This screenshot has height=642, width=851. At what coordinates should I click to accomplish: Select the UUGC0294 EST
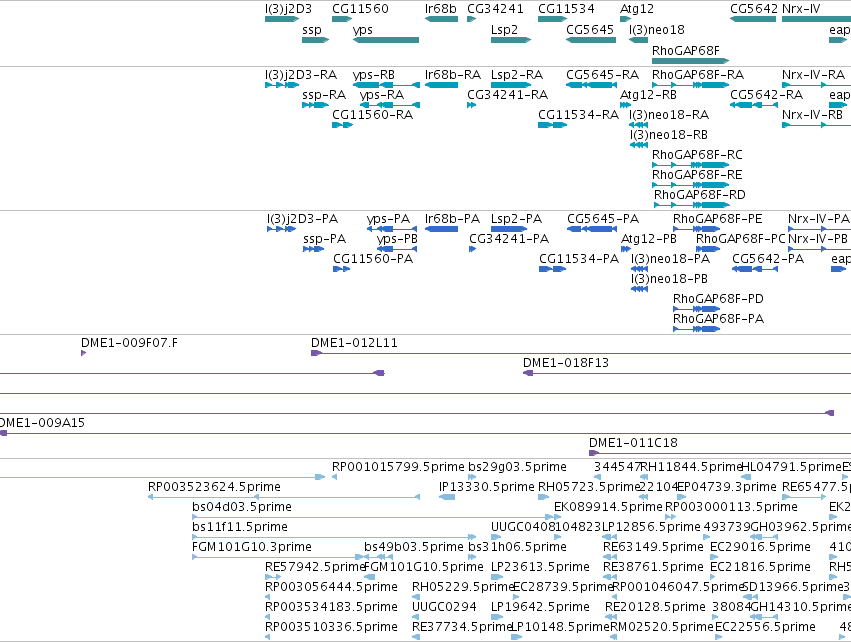[414, 617]
